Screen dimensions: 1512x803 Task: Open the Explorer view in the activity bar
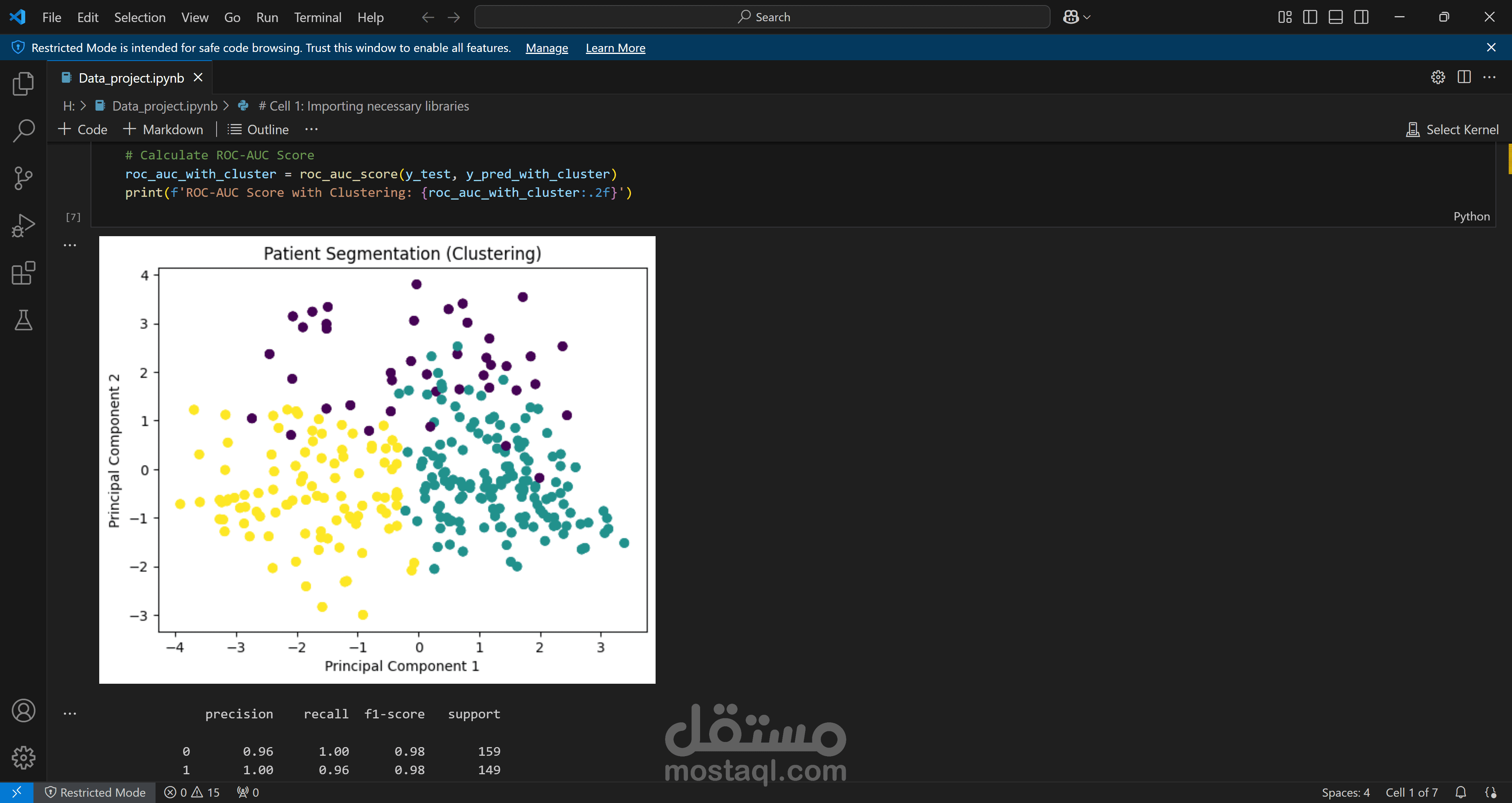23,83
